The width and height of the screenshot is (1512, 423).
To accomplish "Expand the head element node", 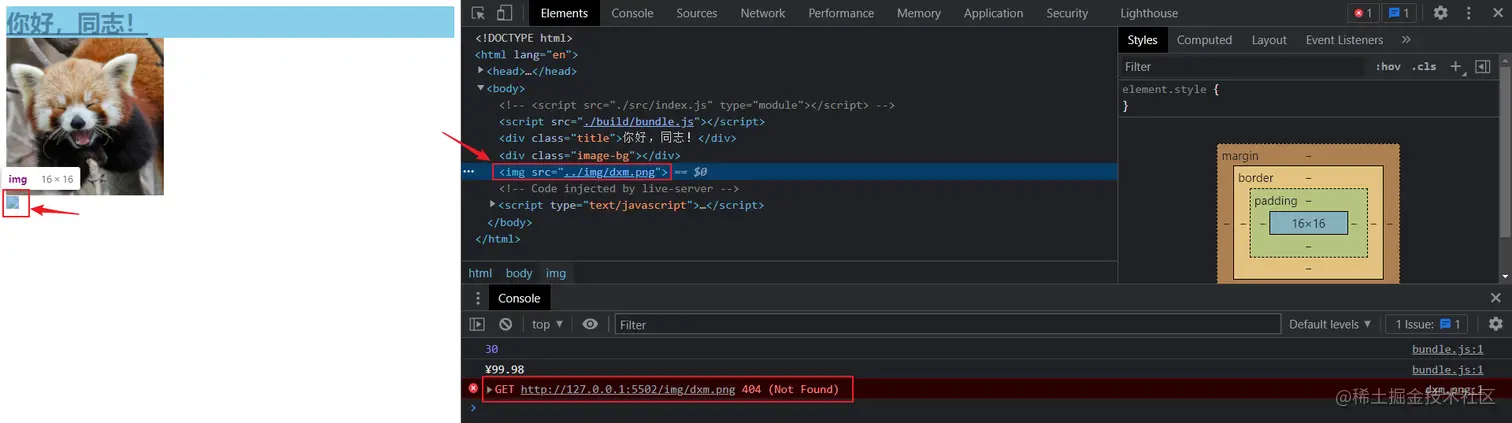I will [481, 71].
